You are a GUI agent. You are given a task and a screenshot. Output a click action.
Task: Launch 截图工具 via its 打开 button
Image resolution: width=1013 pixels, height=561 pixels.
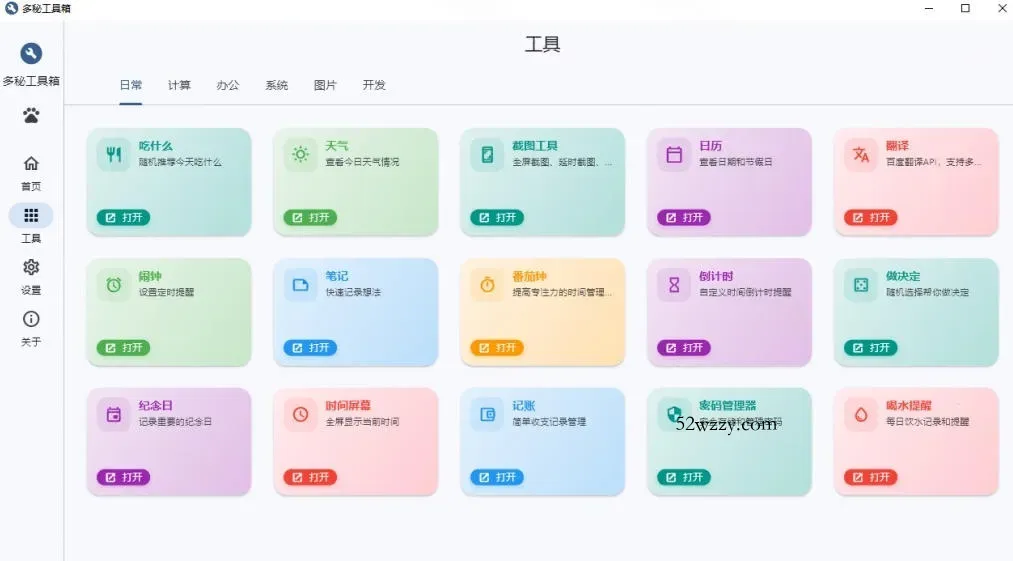(x=497, y=218)
